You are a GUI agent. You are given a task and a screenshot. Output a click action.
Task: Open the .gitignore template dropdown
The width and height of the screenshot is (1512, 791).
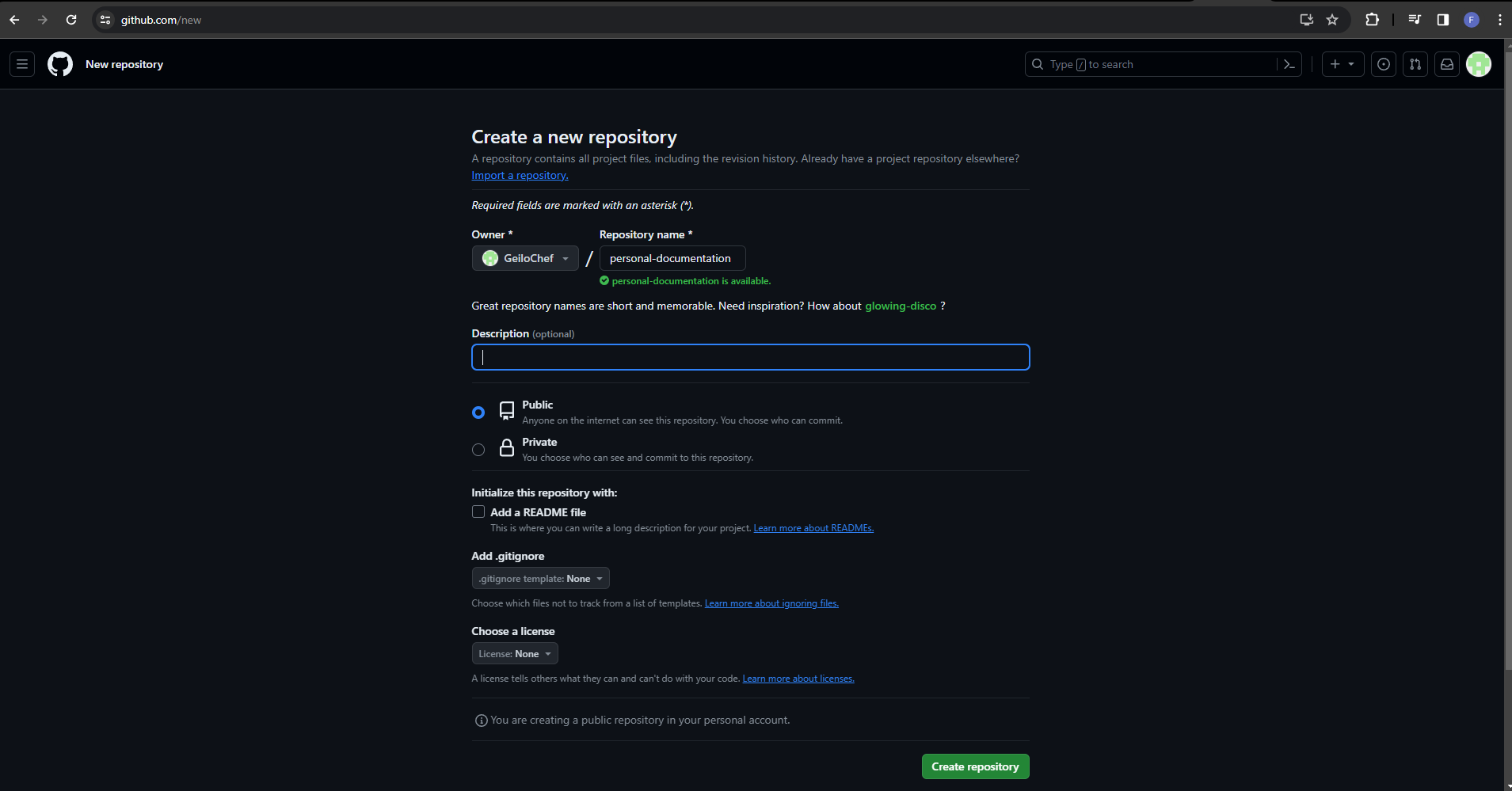[x=540, y=578]
